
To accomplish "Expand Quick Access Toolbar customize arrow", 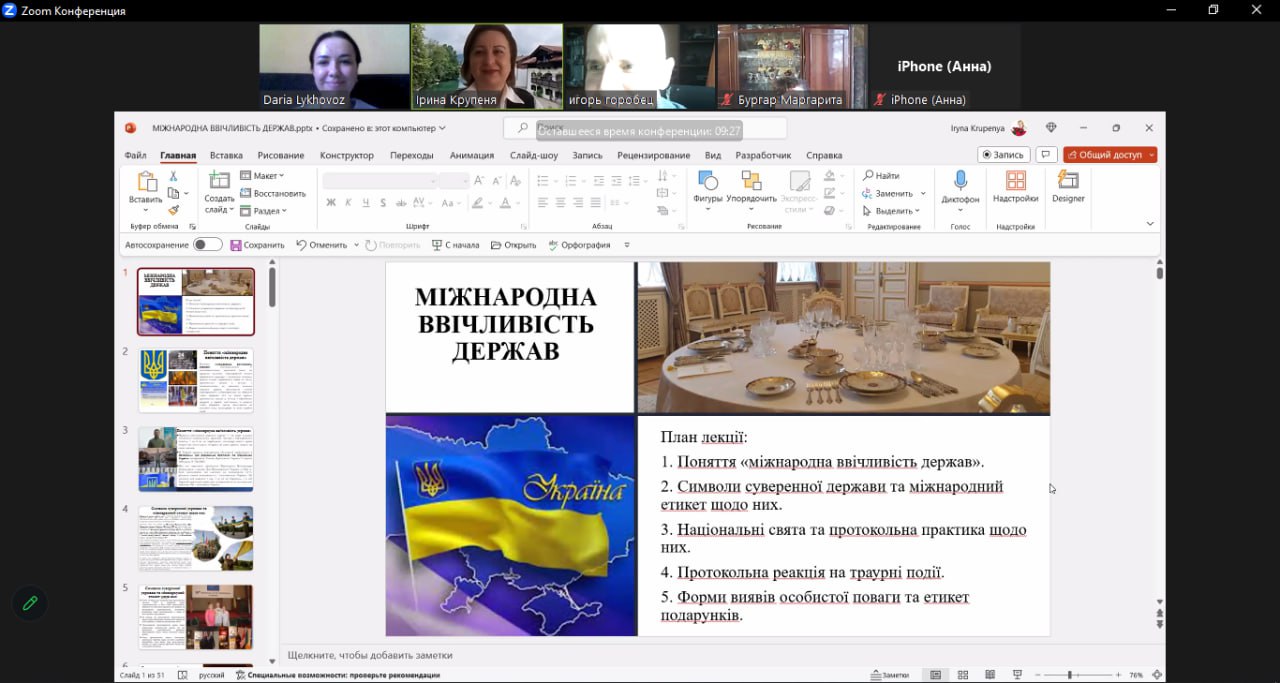I will point(627,245).
